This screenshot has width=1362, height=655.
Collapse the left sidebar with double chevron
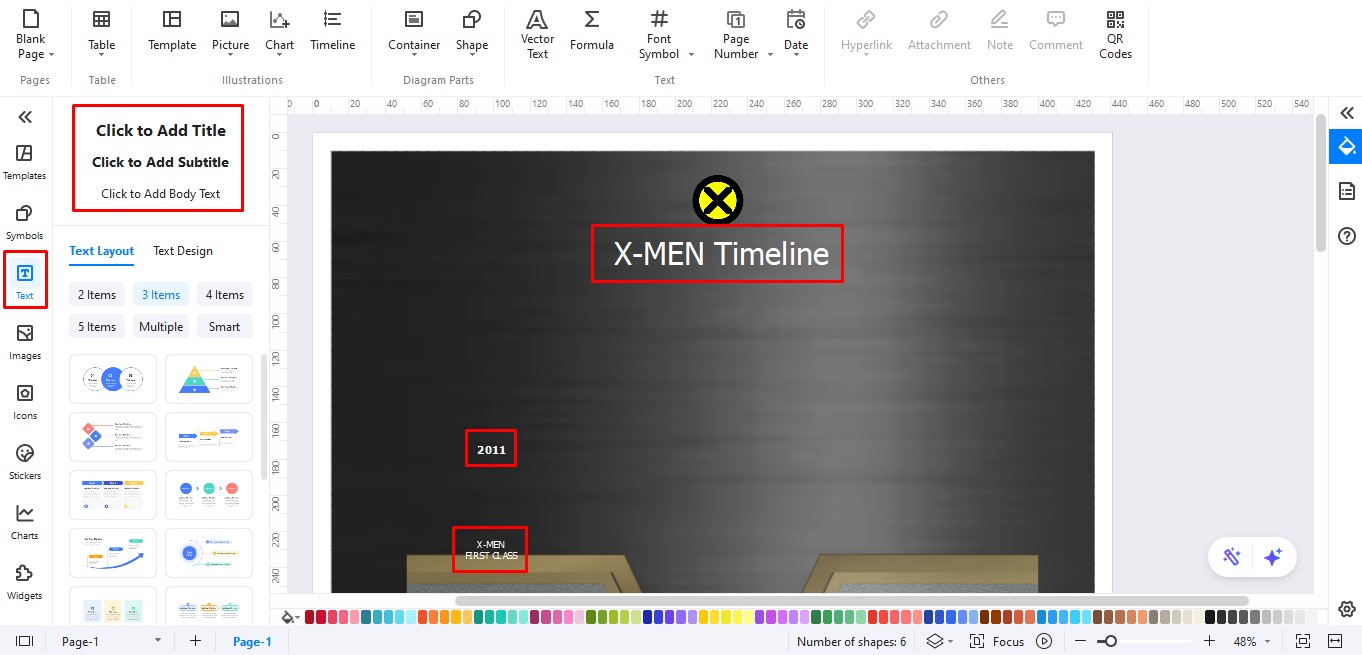pyautogui.click(x=25, y=117)
